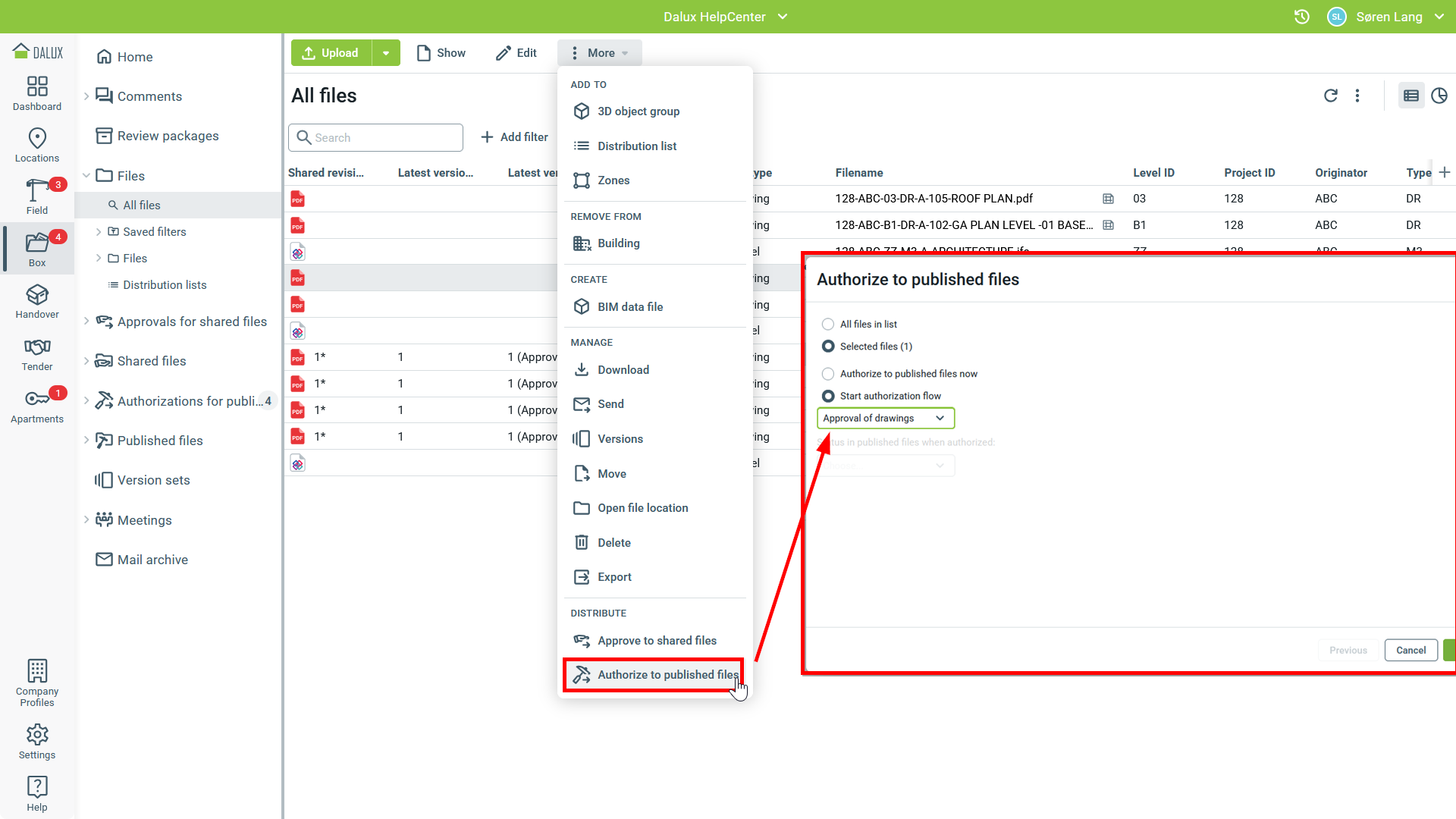Image resolution: width=1456 pixels, height=819 pixels.
Task: Click the Add filter button
Action: [514, 137]
